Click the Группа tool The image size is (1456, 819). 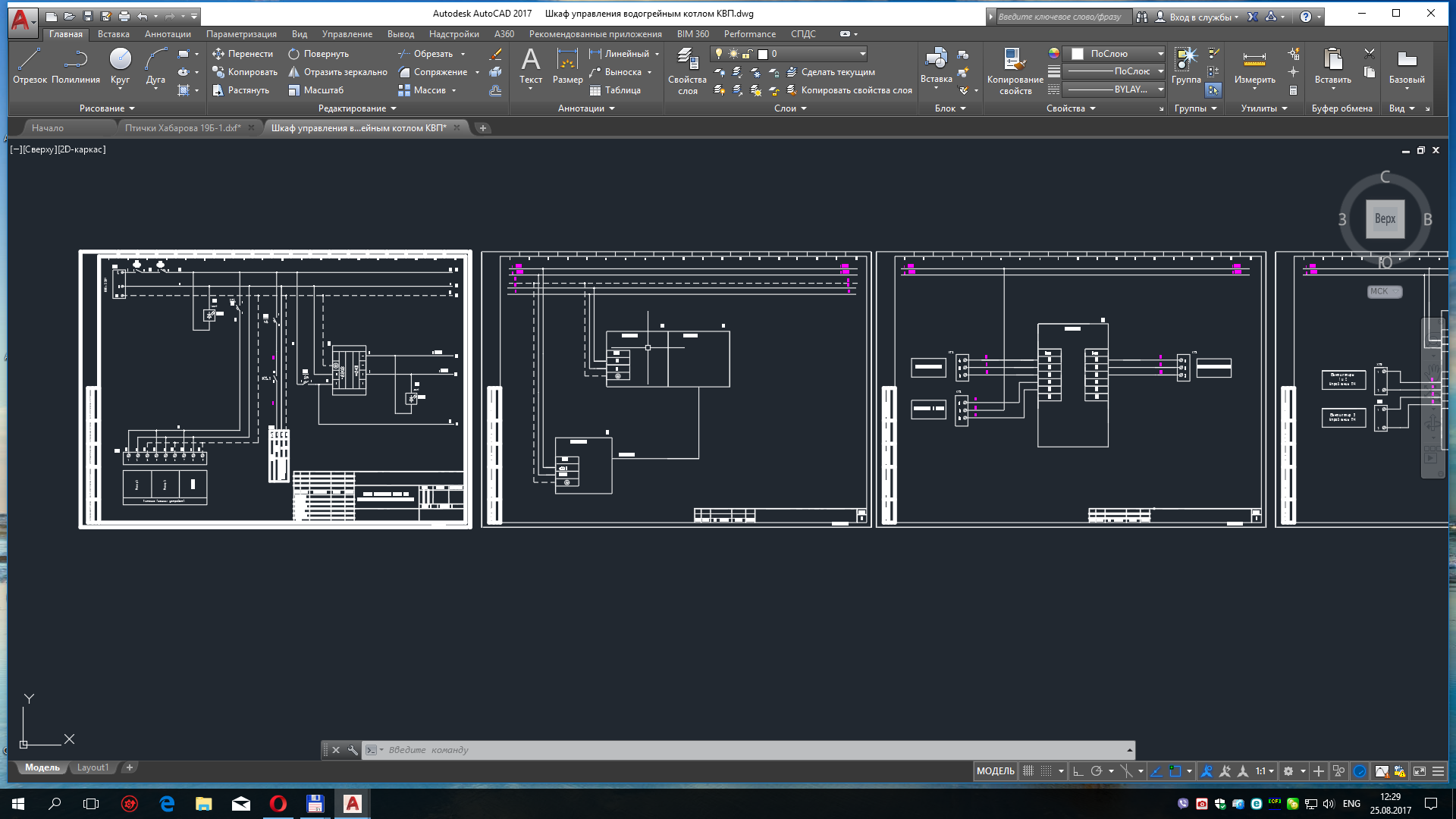pyautogui.click(x=1186, y=65)
